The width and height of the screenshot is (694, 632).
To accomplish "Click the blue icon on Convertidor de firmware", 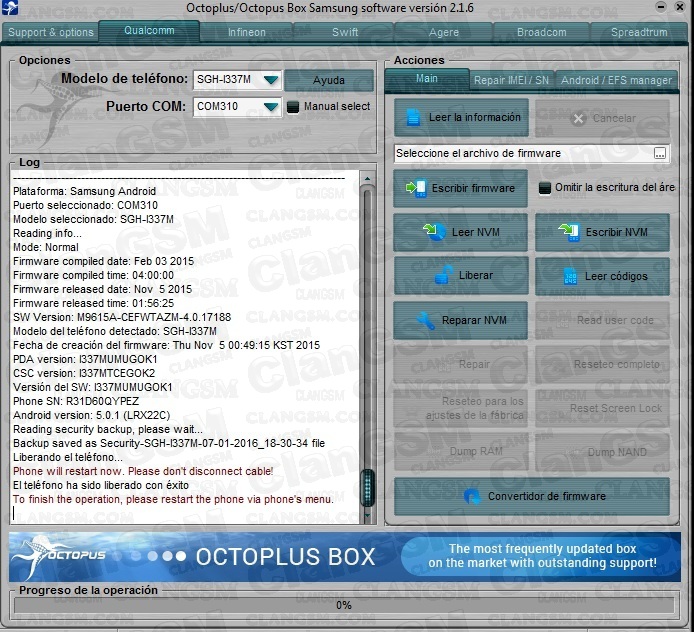I will 472,496.
